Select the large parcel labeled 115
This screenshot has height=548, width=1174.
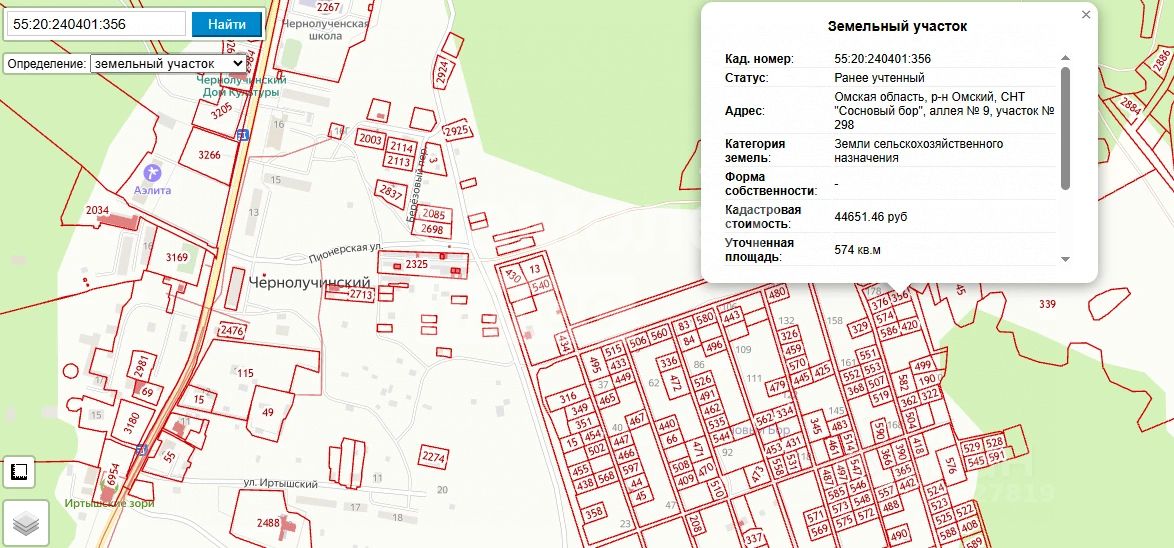point(245,373)
